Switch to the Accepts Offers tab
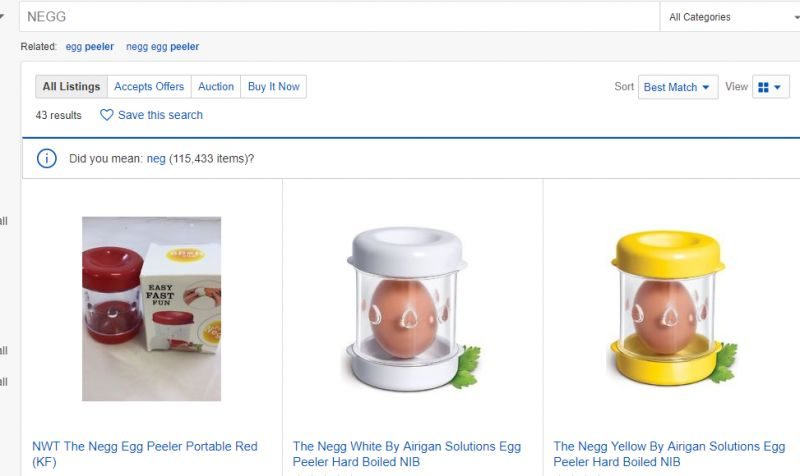Viewport: 800px width, 476px height. 149,87
